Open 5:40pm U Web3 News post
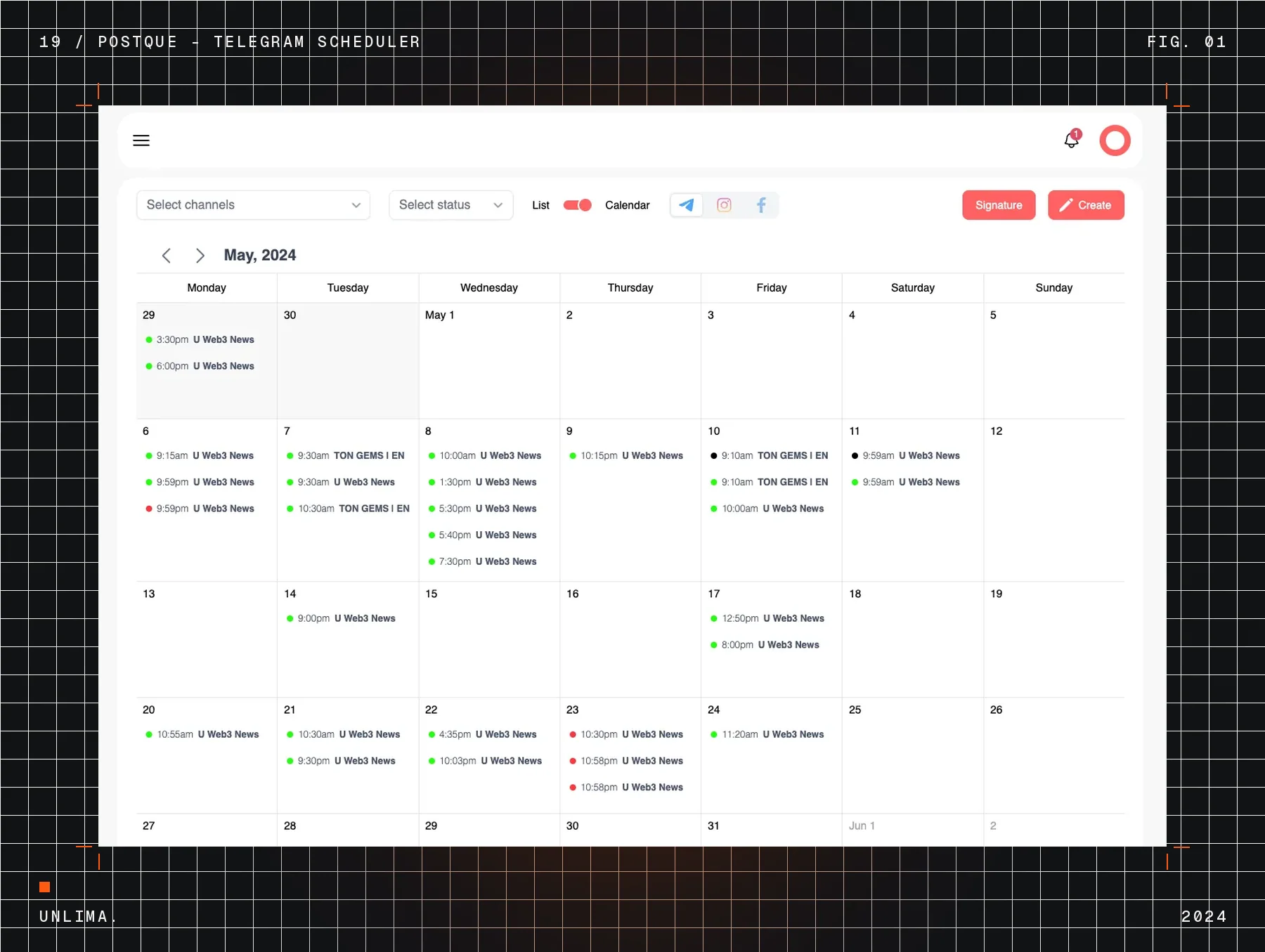This screenshot has width=1265, height=952. [x=482, y=535]
